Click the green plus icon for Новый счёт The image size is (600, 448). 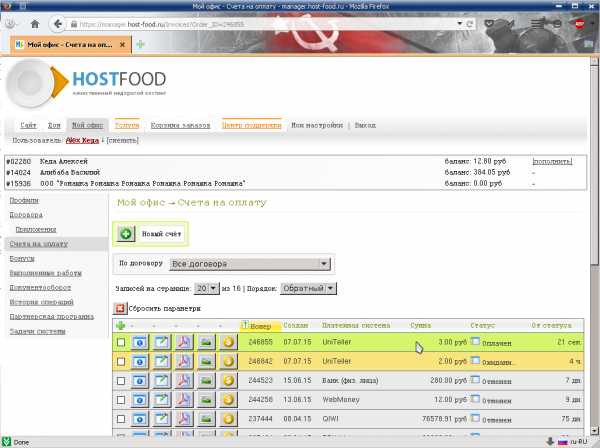tap(126, 234)
